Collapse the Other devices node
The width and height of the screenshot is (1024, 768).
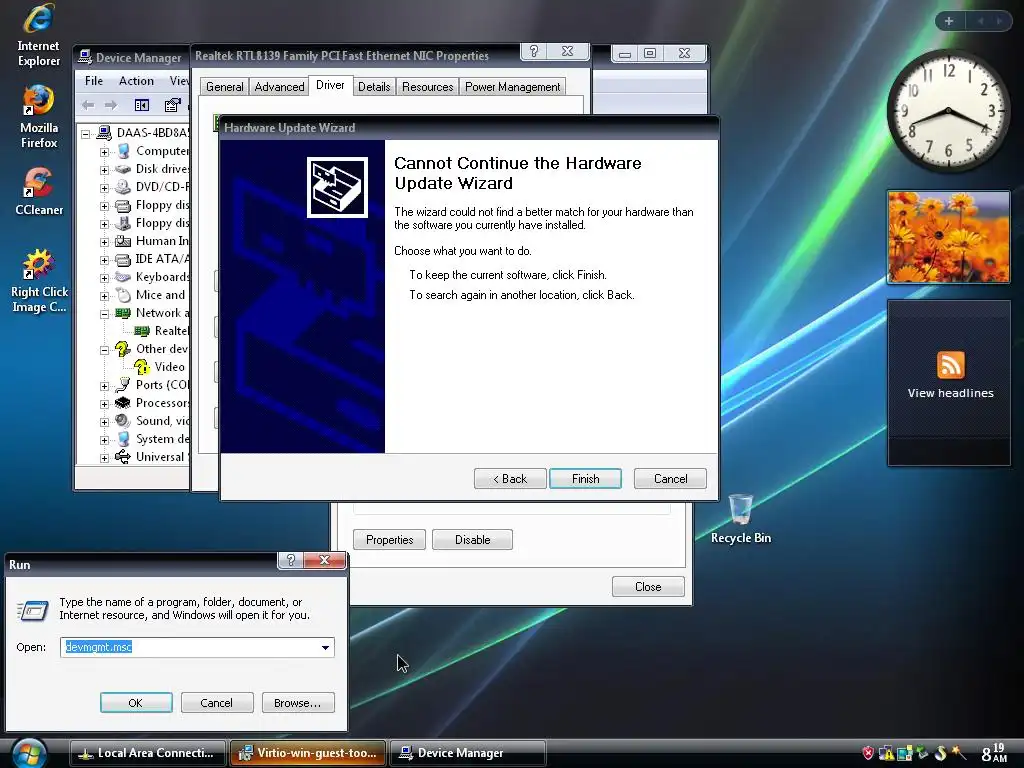(x=104, y=350)
